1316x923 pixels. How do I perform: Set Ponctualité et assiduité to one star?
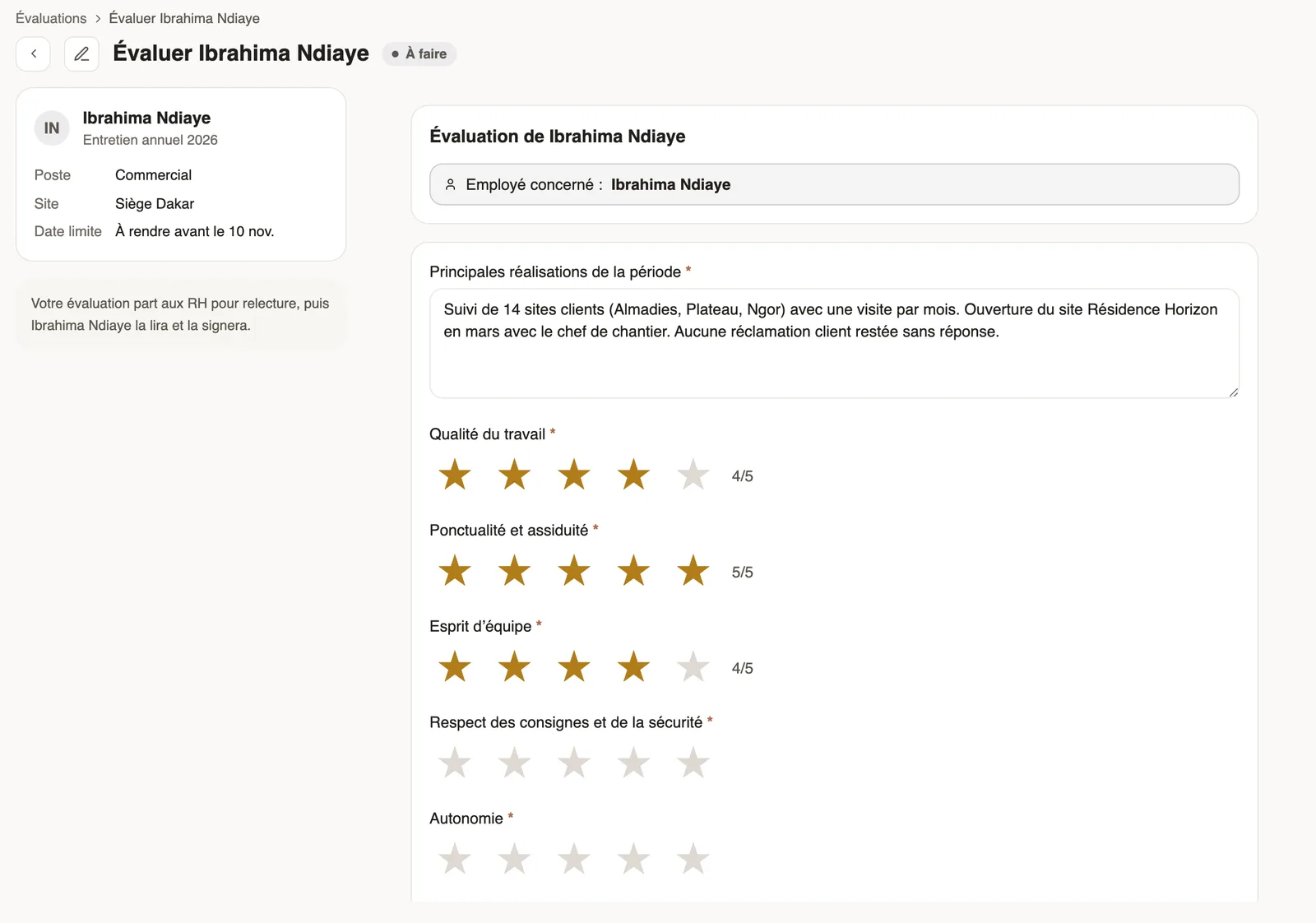pos(455,571)
